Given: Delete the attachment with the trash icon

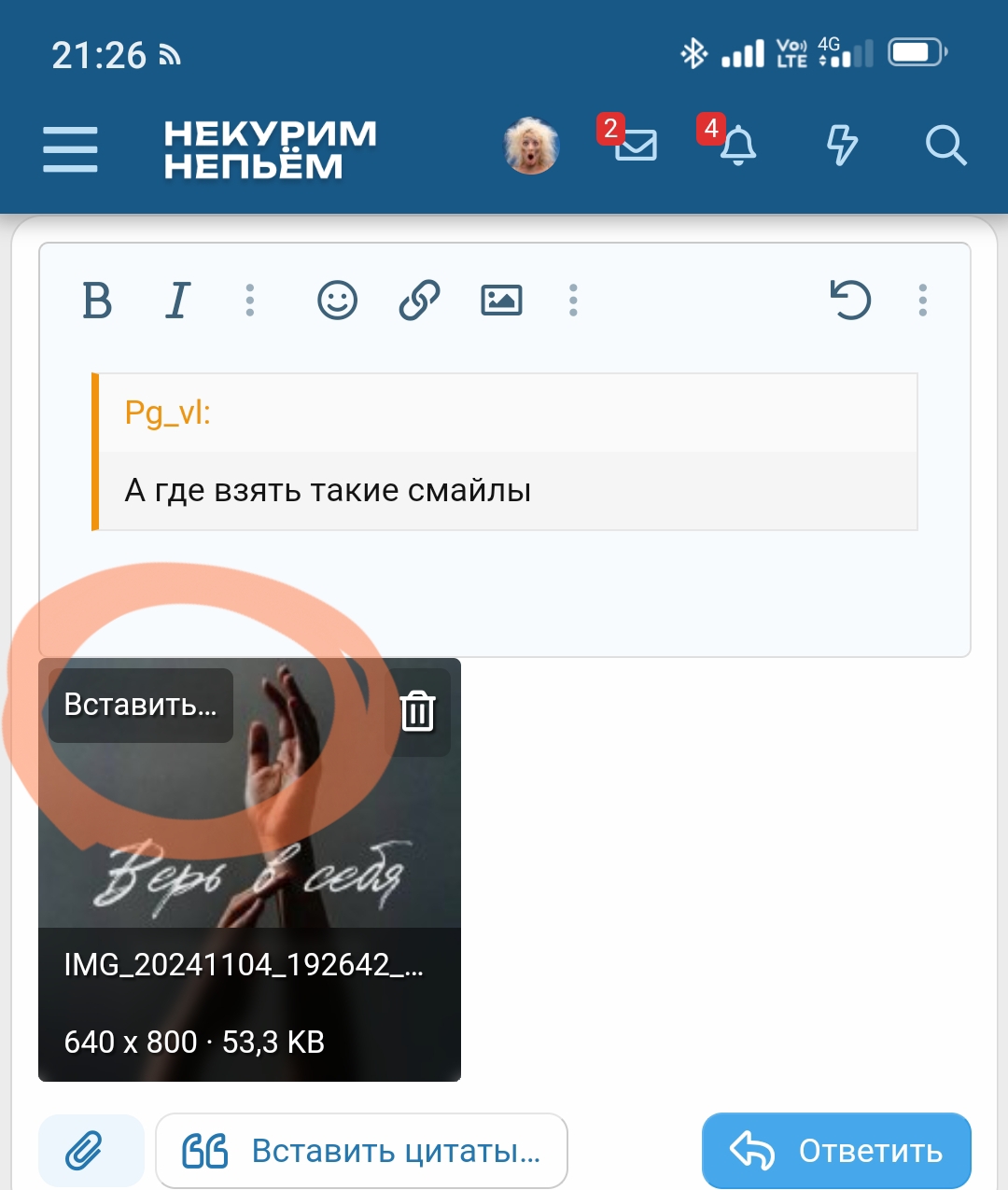Looking at the screenshot, I should 417,711.
